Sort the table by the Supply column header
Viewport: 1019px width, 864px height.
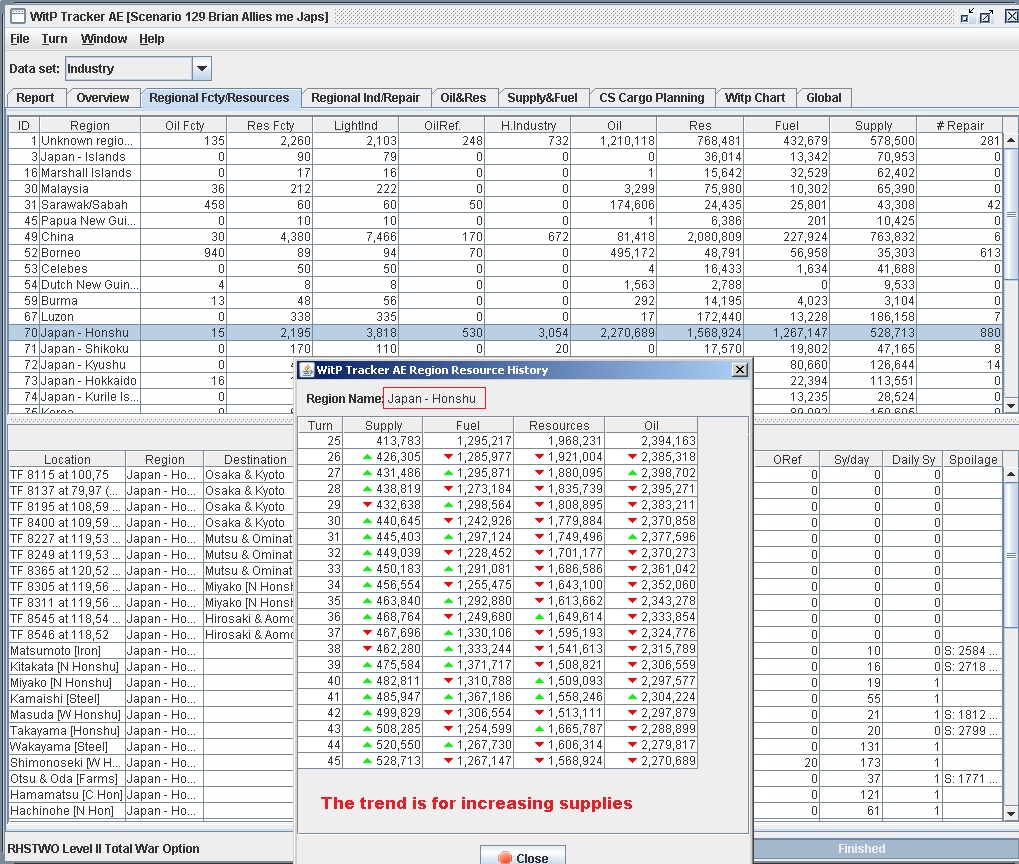873,126
